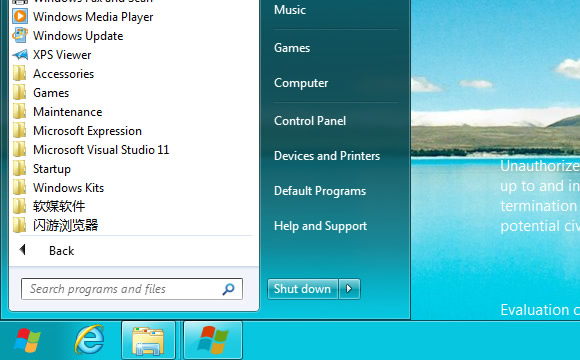
Task: Open the XPS Viewer entry
Action: (x=62, y=55)
